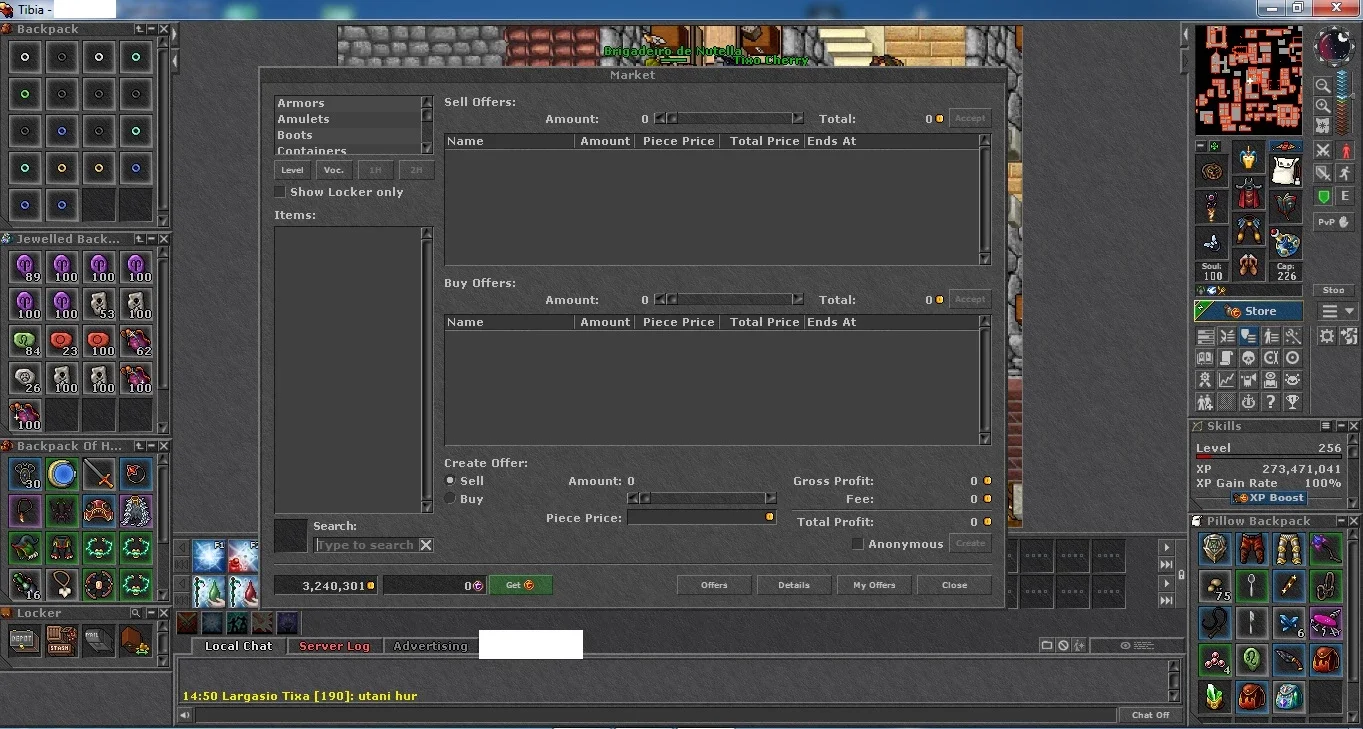Focus the item search input field
This screenshot has width=1363, height=729.
coord(366,545)
